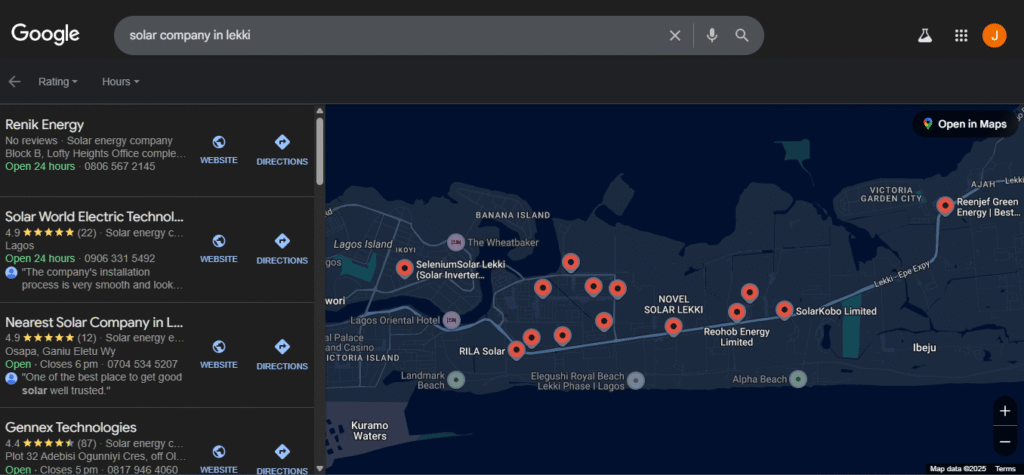Click the Google logo
The image size is (1024, 475).
click(x=46, y=34)
